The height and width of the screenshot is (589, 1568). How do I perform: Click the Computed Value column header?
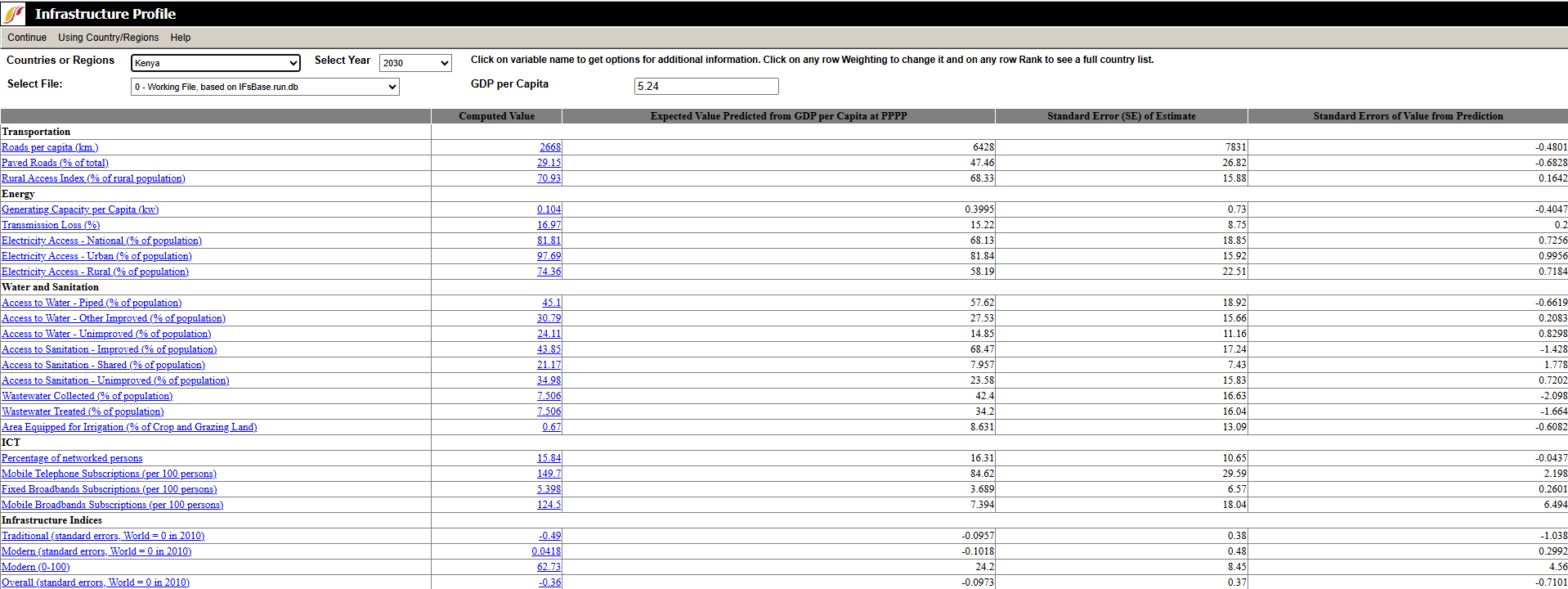point(496,116)
